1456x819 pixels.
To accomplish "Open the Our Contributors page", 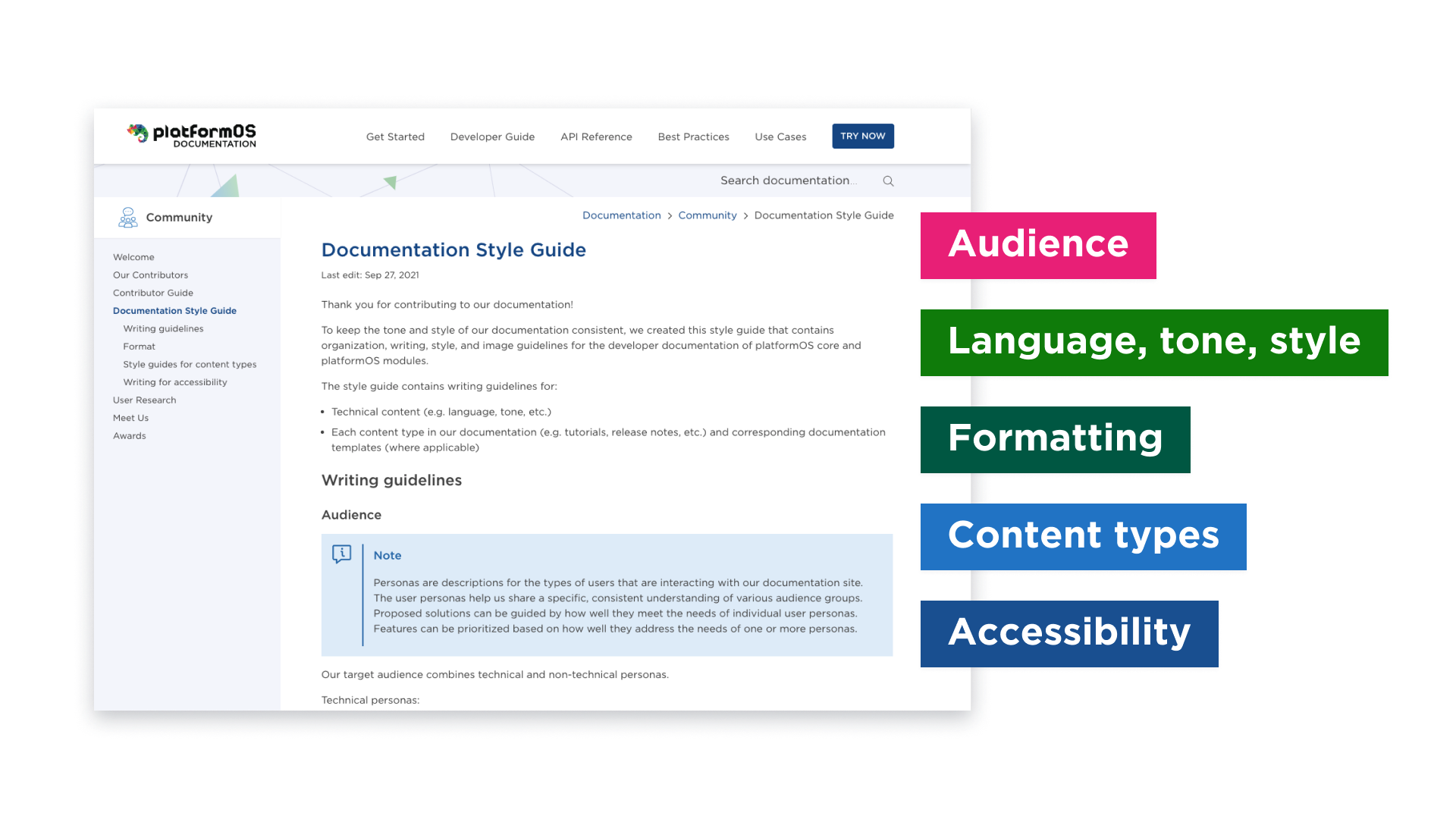I will pos(150,275).
